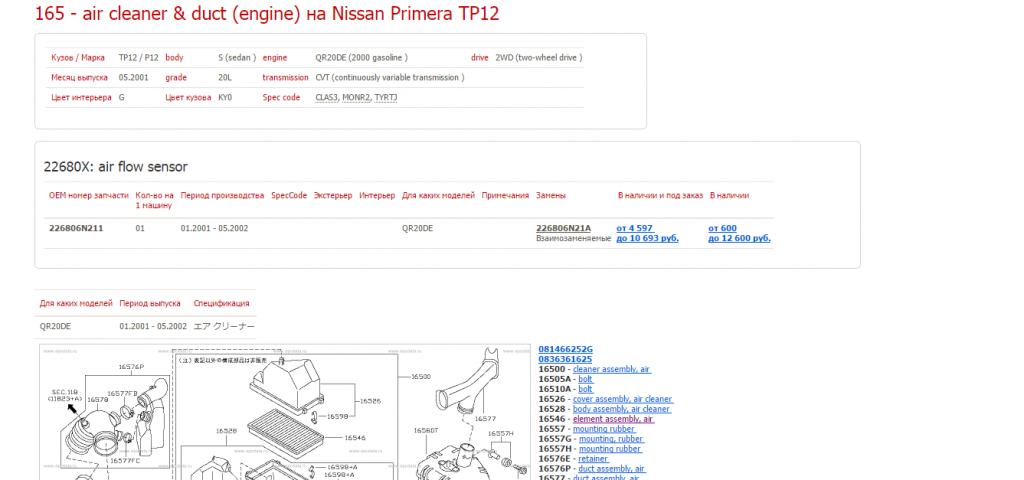Click label 16557H in the parts diagram
Screen dimensions: 1024x480
(501, 433)
